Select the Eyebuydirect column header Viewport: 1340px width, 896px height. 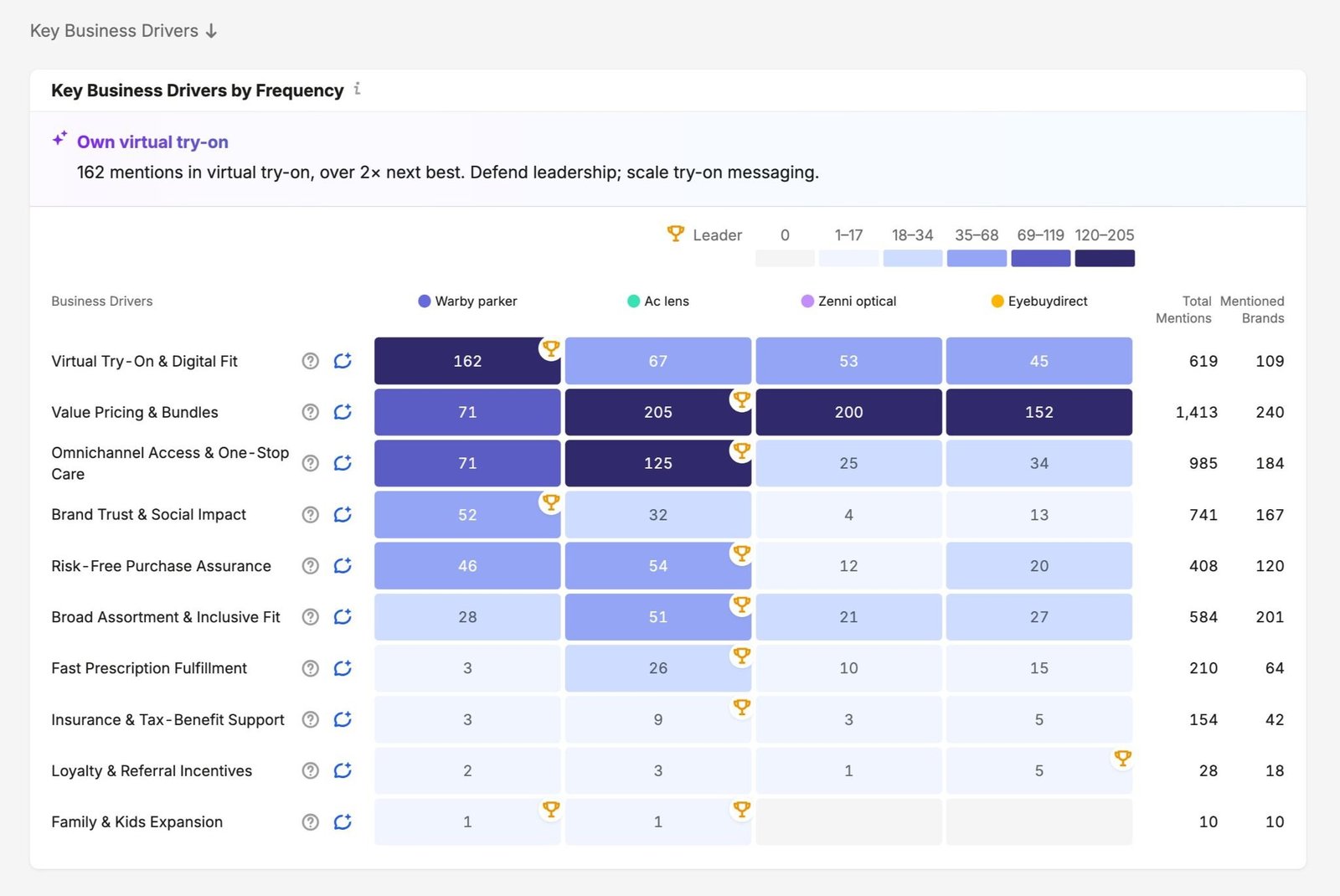tap(1039, 301)
